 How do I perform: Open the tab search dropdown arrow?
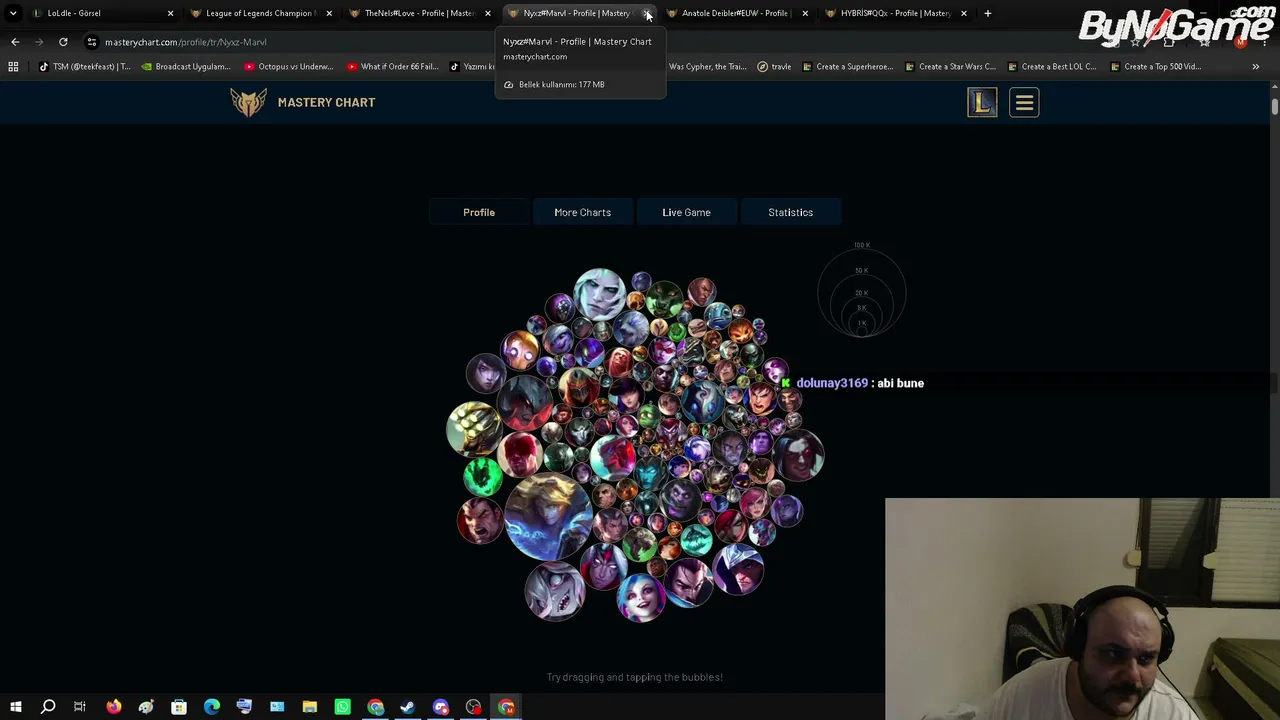[x=13, y=13]
